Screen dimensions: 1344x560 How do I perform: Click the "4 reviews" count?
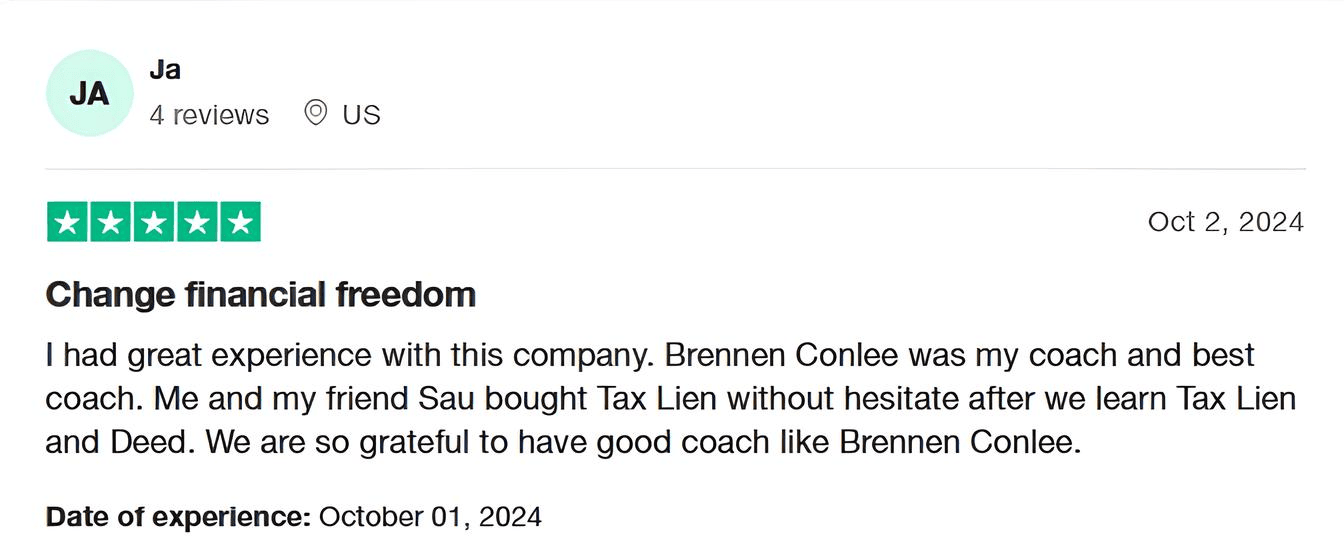[209, 115]
